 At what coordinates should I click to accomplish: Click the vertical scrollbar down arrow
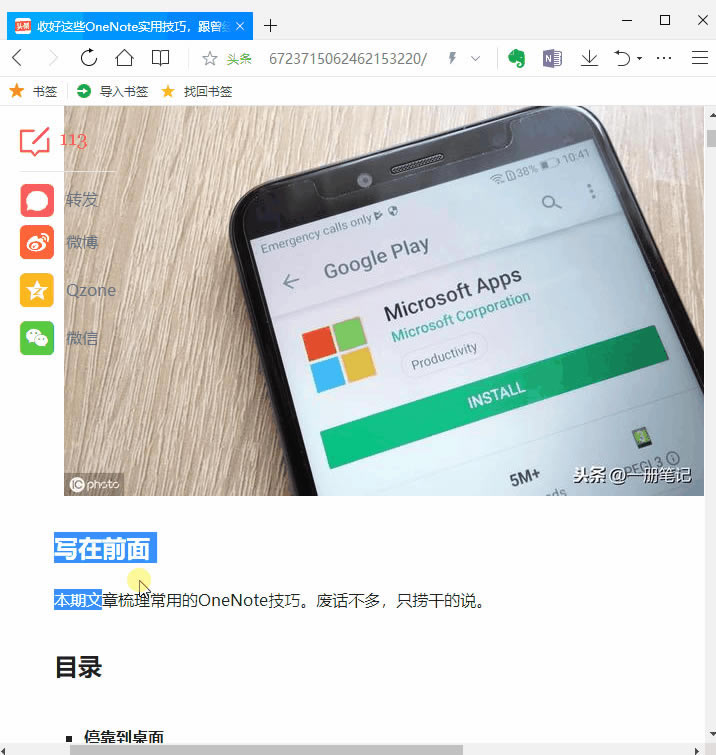711,734
